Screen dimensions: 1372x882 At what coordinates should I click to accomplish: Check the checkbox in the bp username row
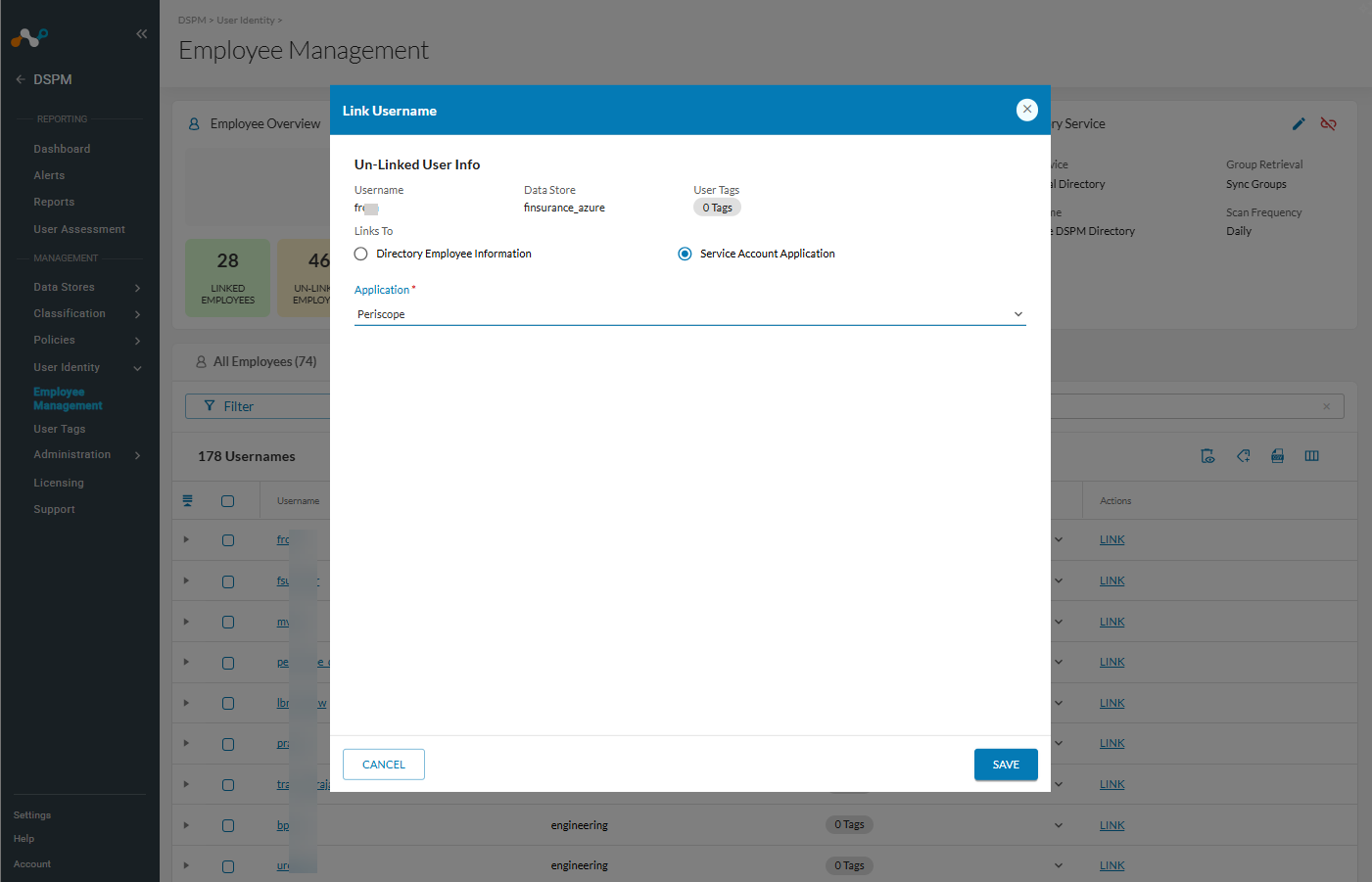(228, 825)
